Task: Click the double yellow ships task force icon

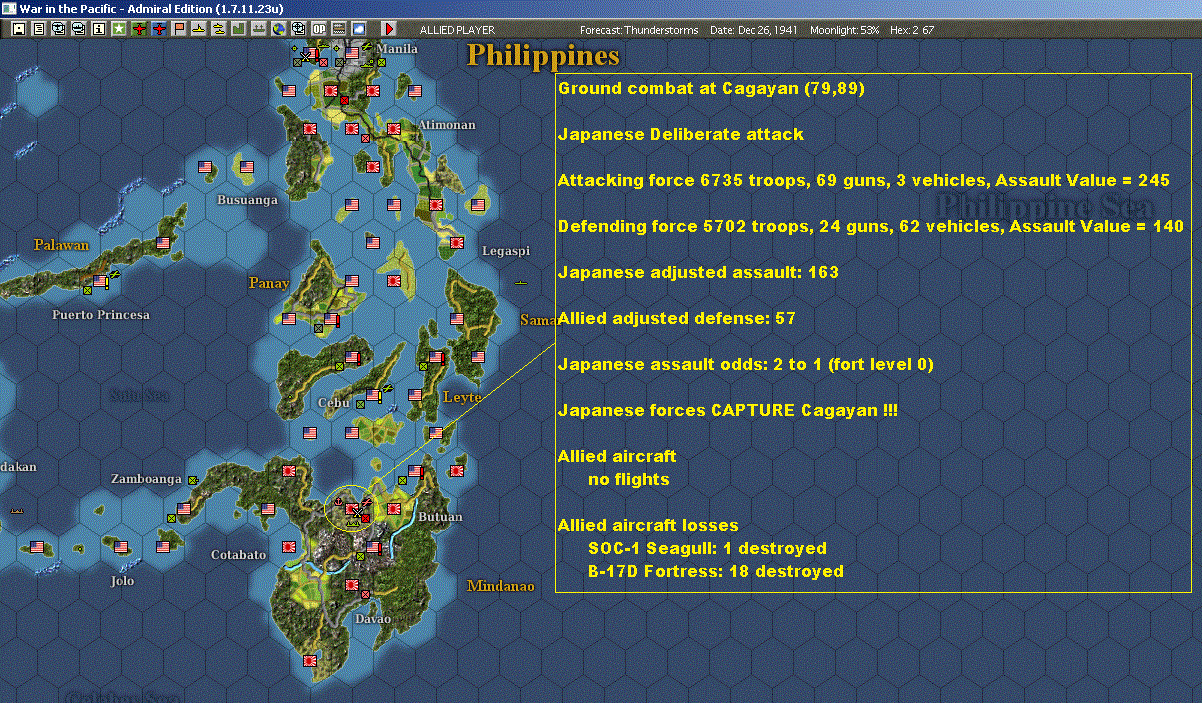Action: pyautogui.click(x=219, y=30)
